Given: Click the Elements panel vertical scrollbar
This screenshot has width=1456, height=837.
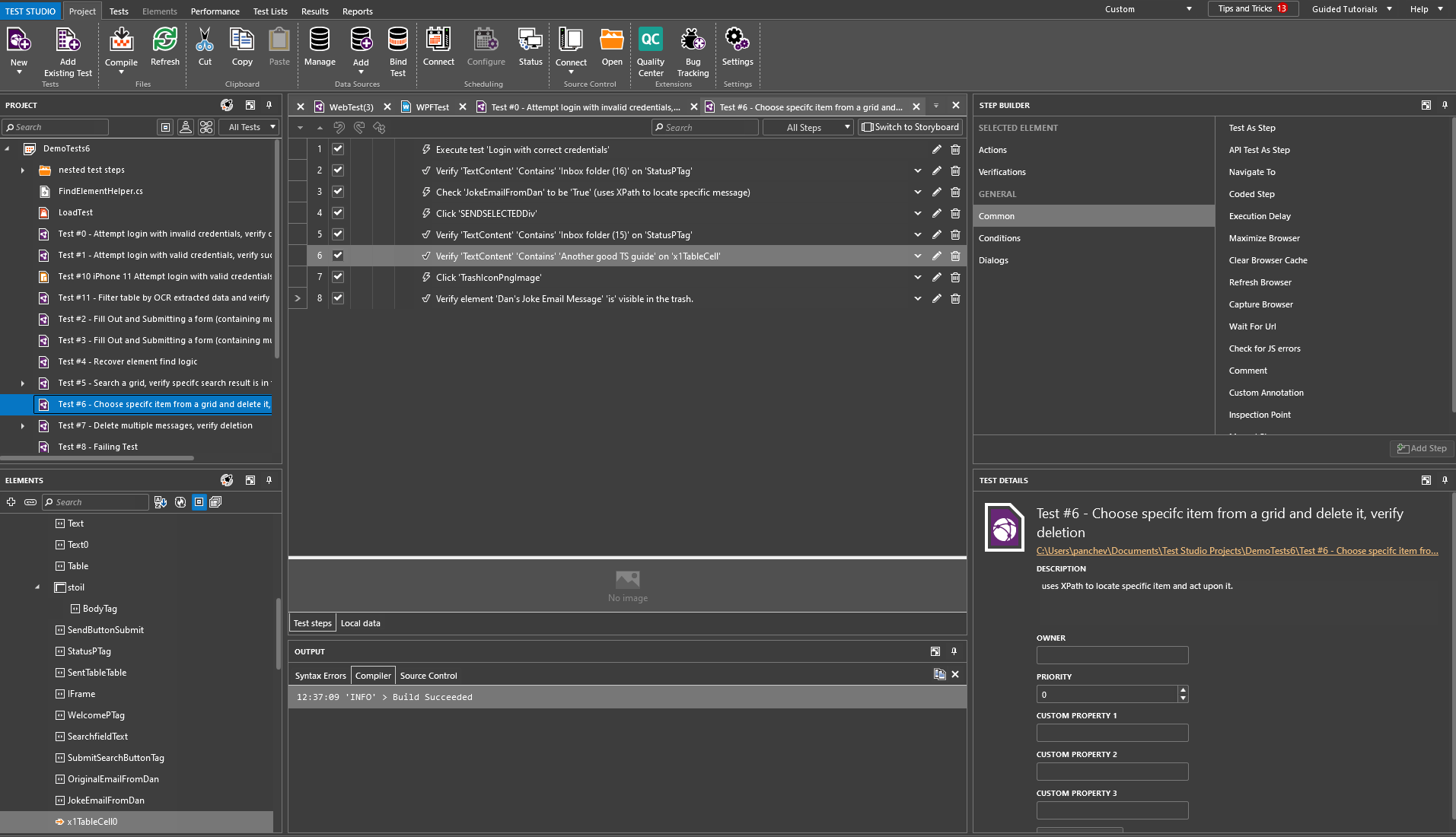Looking at the screenshot, I should coord(278,633).
